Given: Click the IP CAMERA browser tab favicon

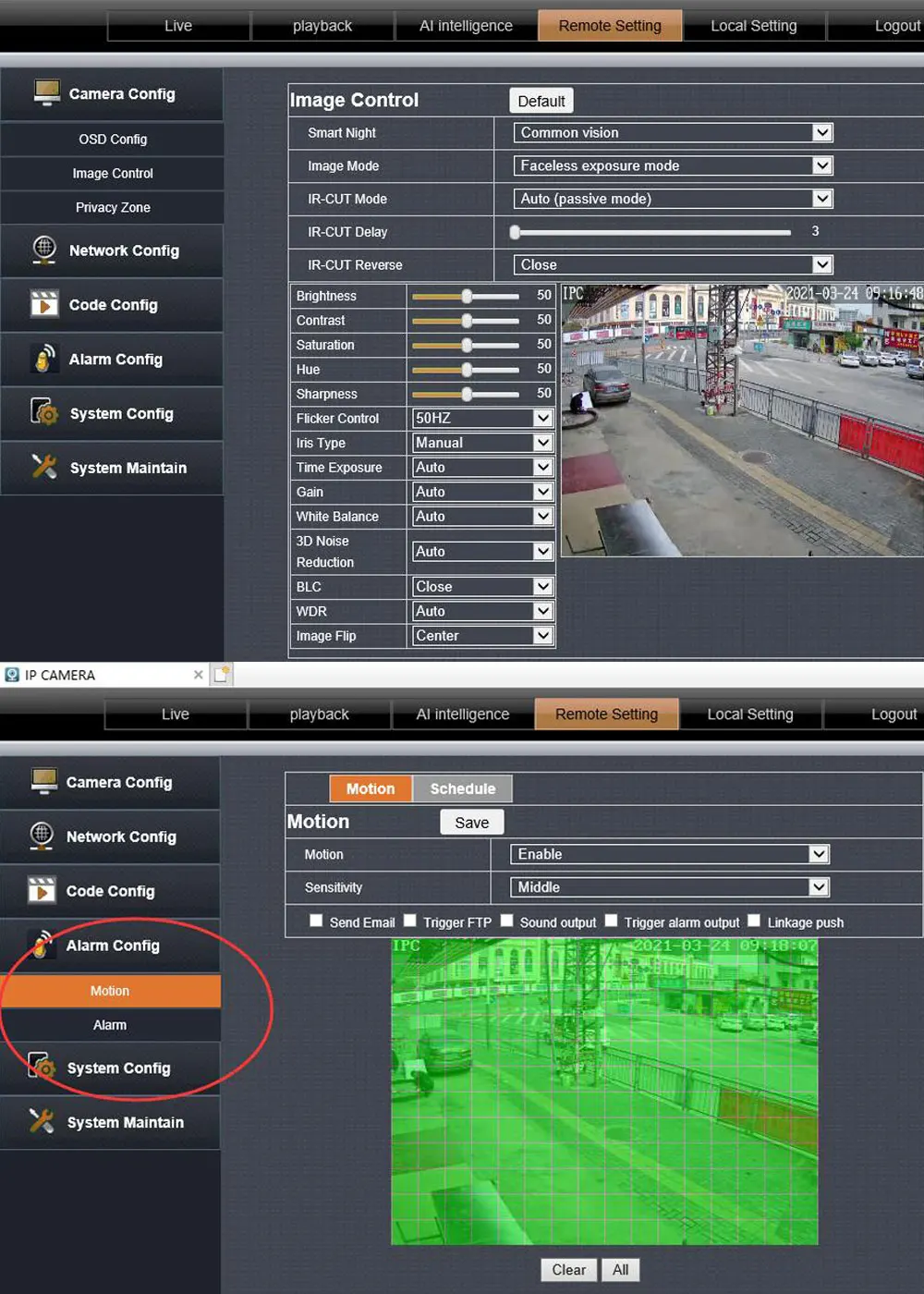Looking at the screenshot, I should pos(12,675).
